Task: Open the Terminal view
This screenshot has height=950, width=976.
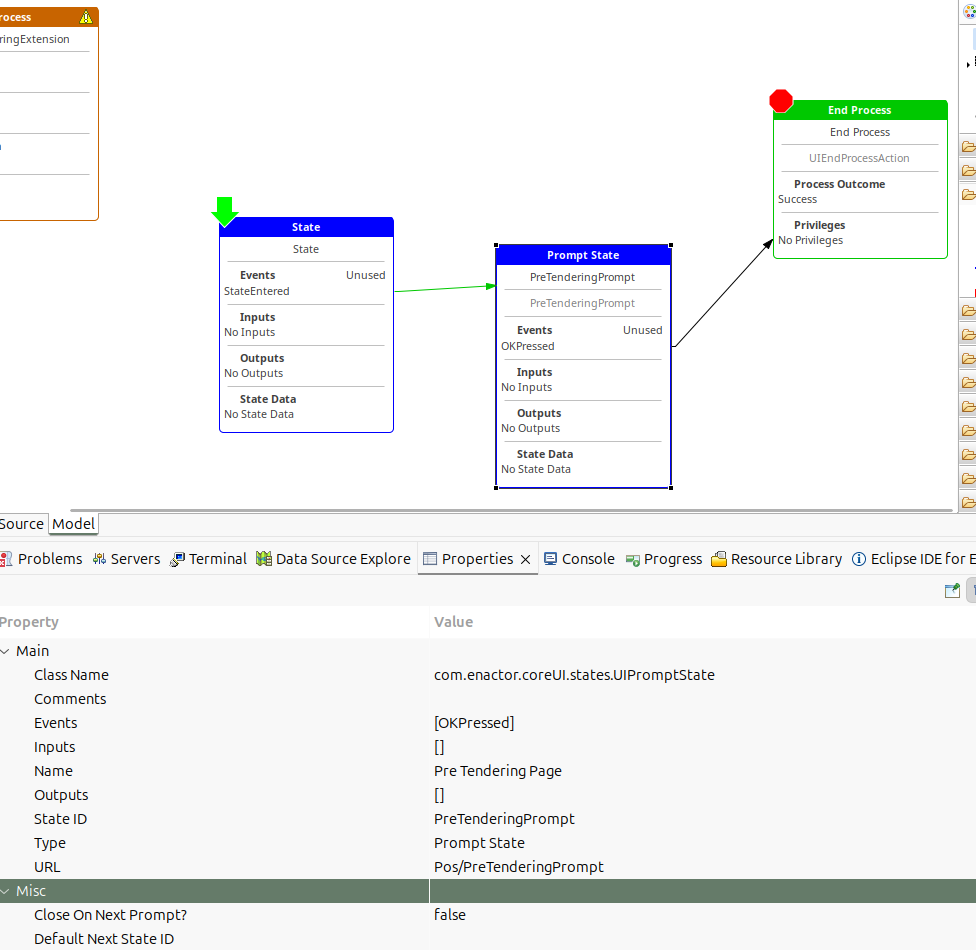Action: [x=208, y=559]
